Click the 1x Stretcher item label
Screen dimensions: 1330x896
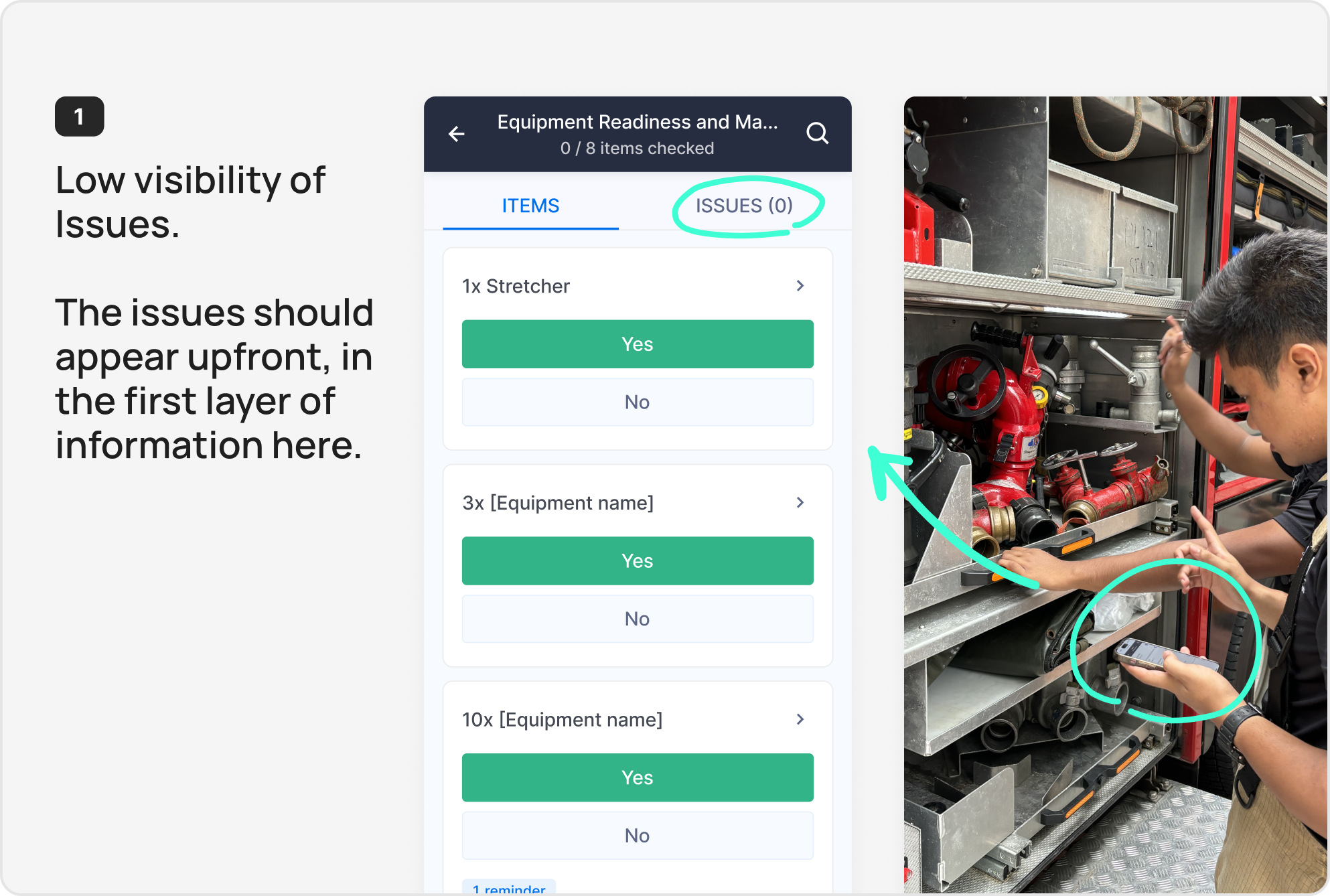click(516, 286)
